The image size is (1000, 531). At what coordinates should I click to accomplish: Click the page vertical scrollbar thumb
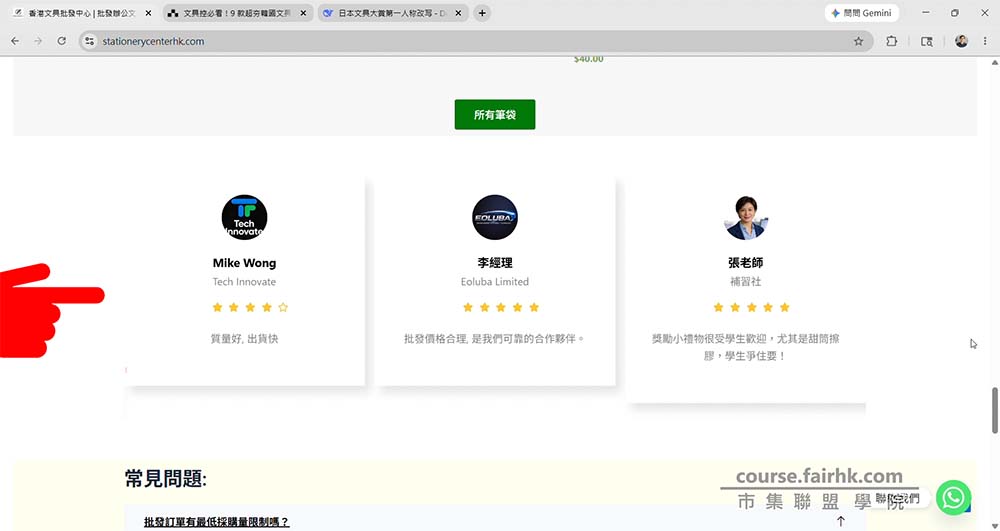click(994, 411)
